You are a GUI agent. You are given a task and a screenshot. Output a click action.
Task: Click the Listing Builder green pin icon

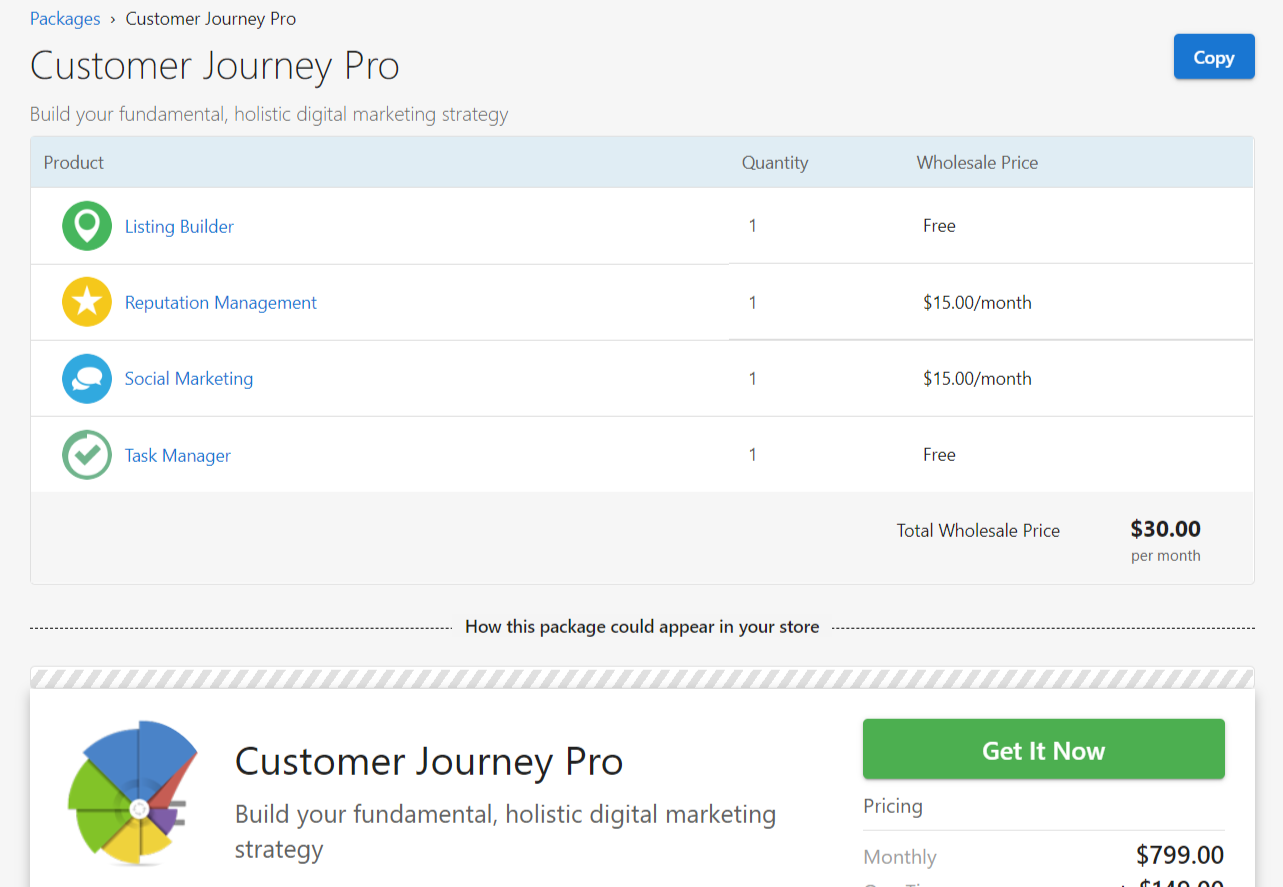click(87, 226)
